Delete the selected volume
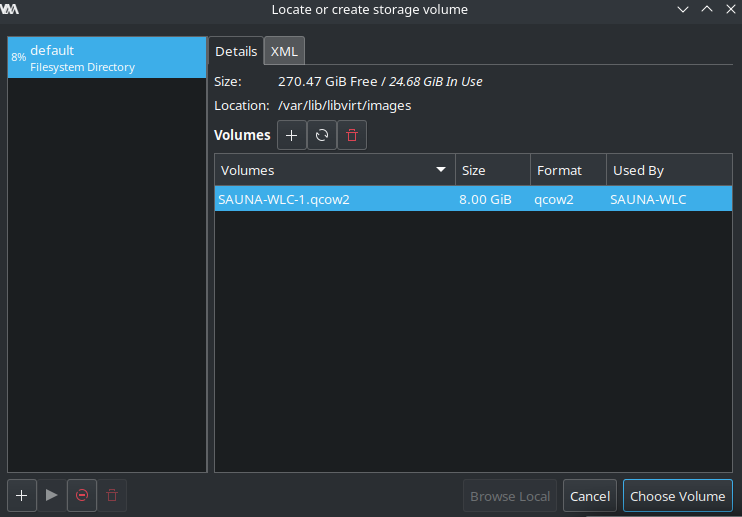Viewport: 742px width, 517px height. coord(352,135)
